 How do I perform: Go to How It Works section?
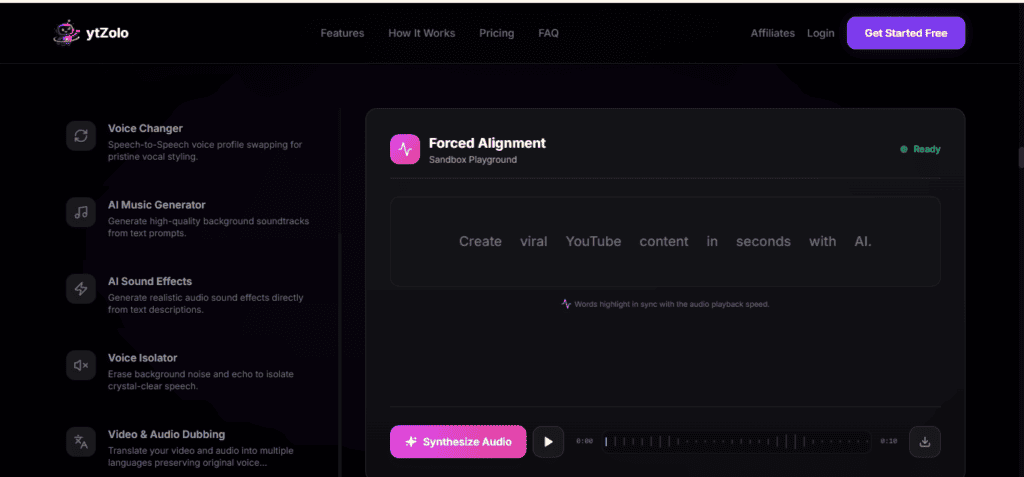[422, 33]
